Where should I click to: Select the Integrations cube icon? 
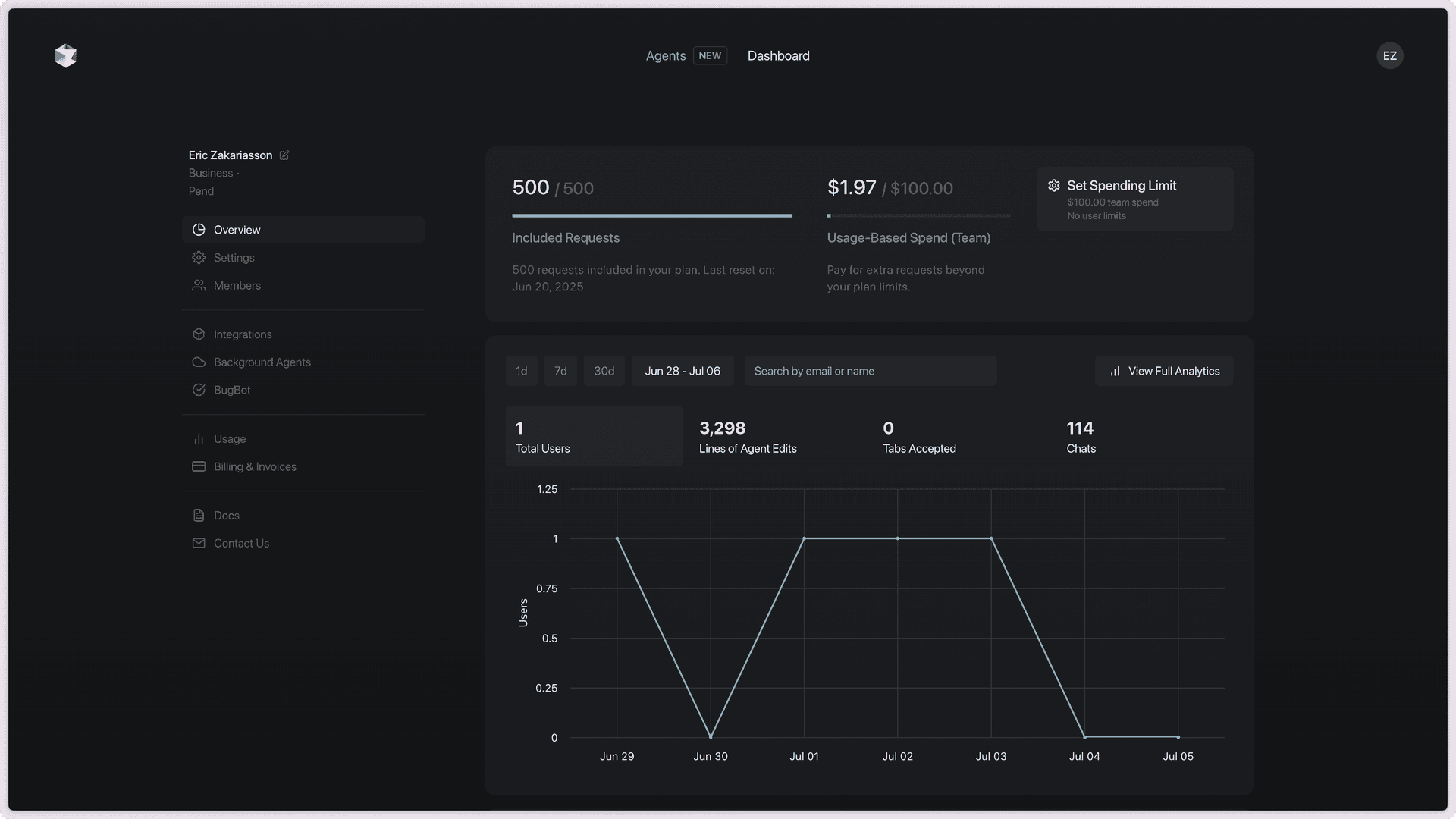click(x=199, y=334)
